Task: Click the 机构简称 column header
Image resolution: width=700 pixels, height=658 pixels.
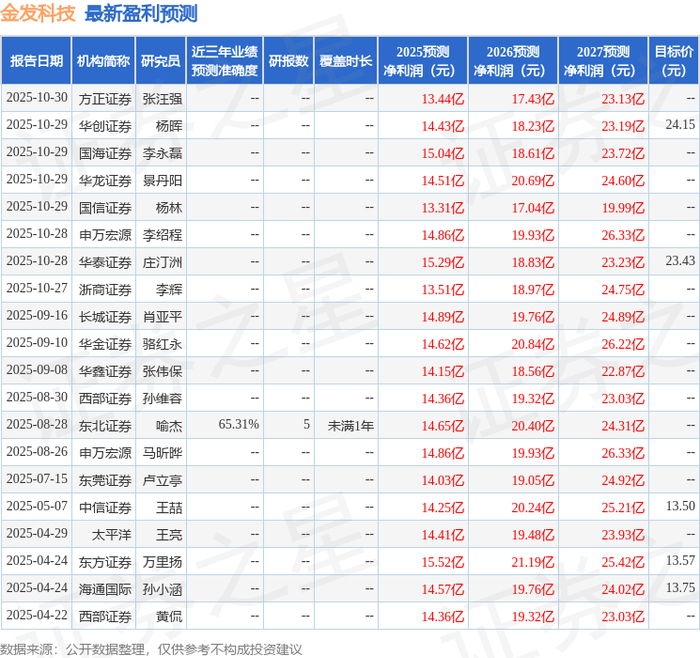Action: [x=103, y=61]
